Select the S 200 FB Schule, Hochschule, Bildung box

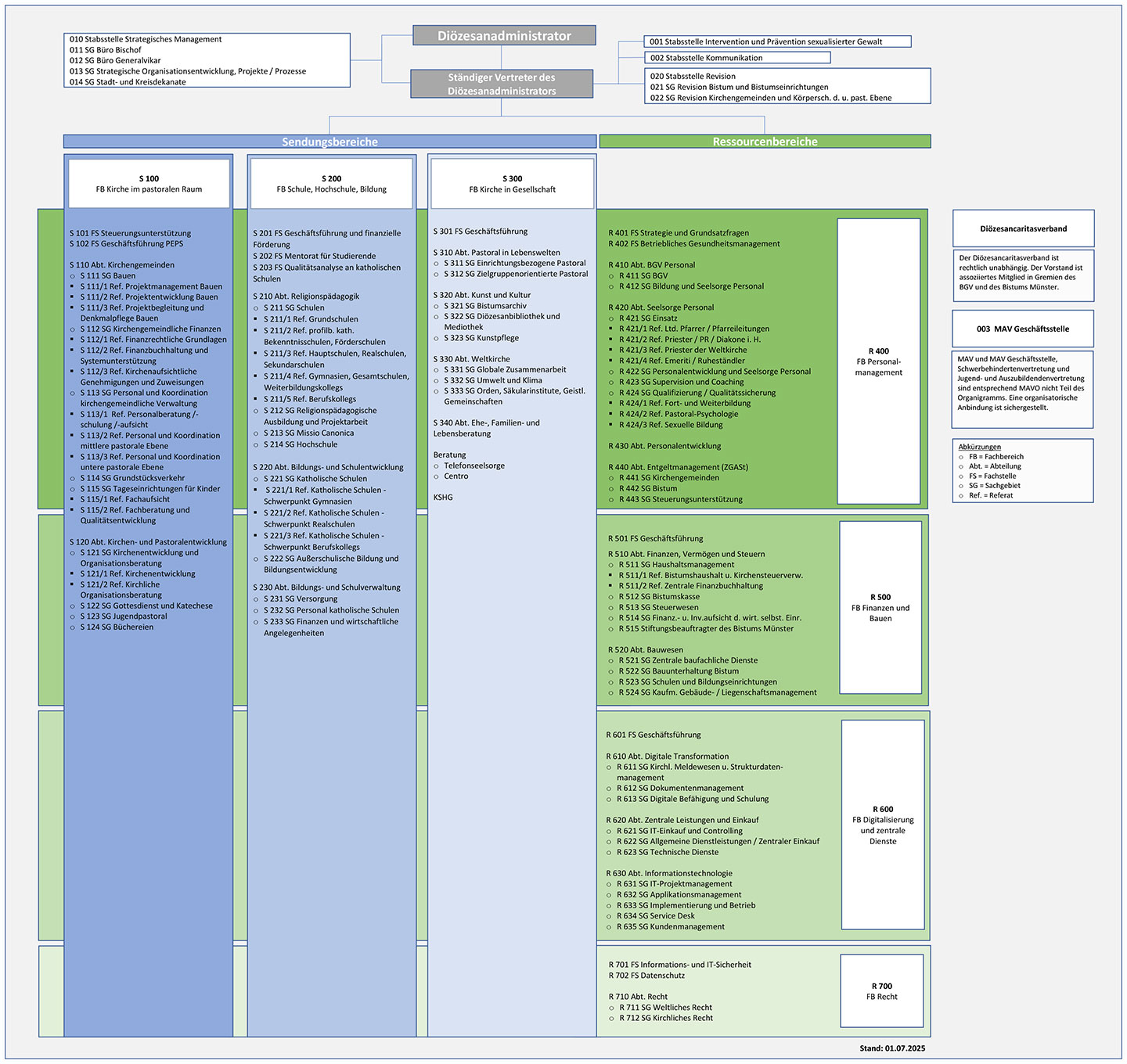pos(331,184)
